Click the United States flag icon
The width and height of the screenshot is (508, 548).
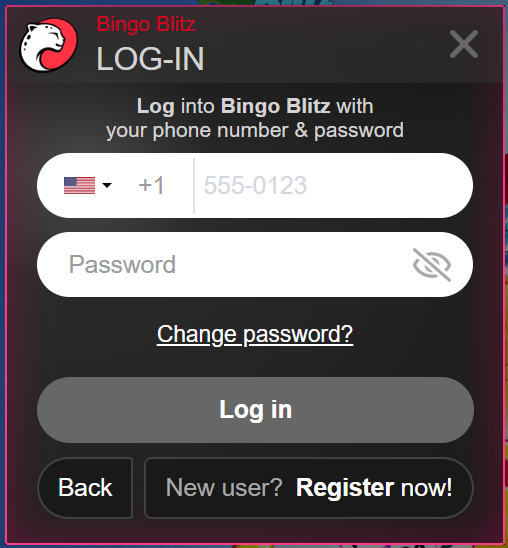[x=79, y=185]
